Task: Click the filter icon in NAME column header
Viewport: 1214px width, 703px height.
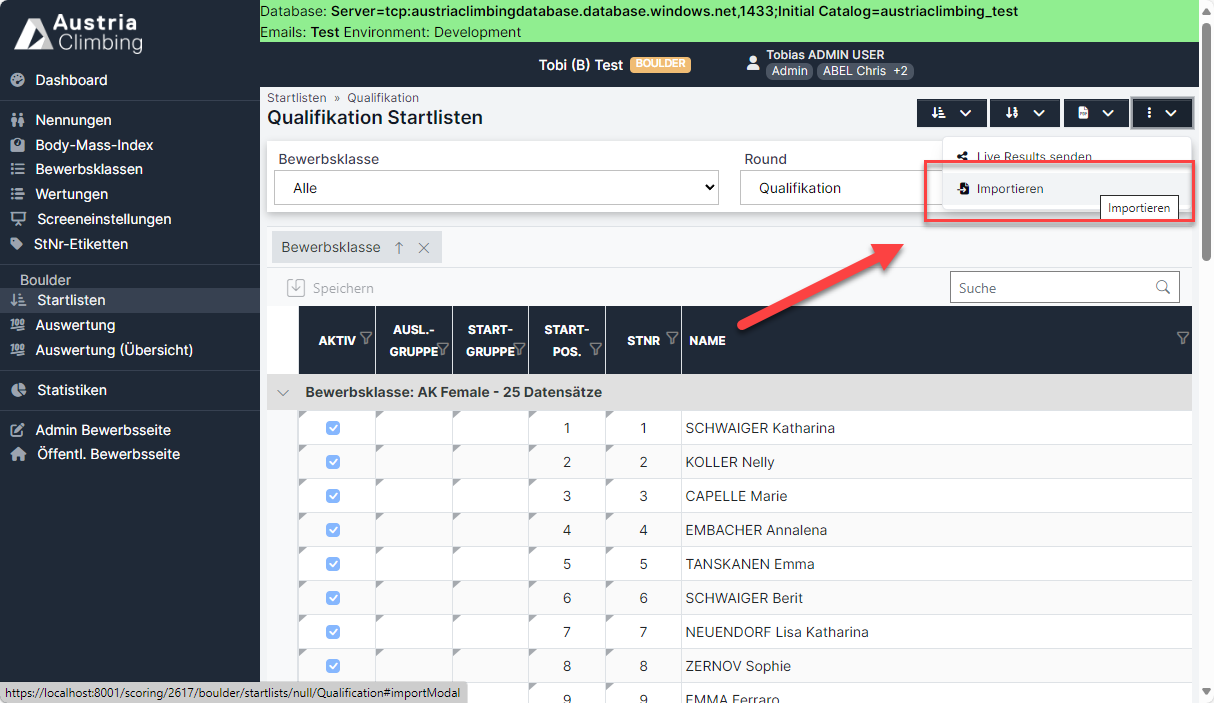Action: point(1183,339)
